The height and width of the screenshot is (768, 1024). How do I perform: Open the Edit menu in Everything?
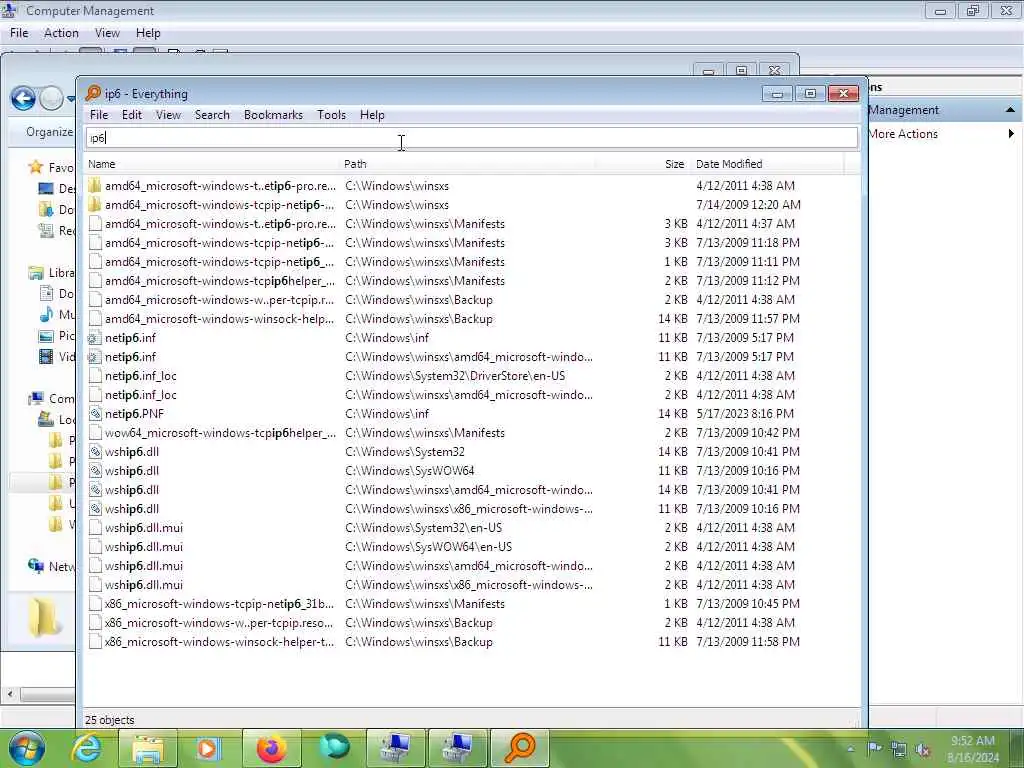click(131, 115)
